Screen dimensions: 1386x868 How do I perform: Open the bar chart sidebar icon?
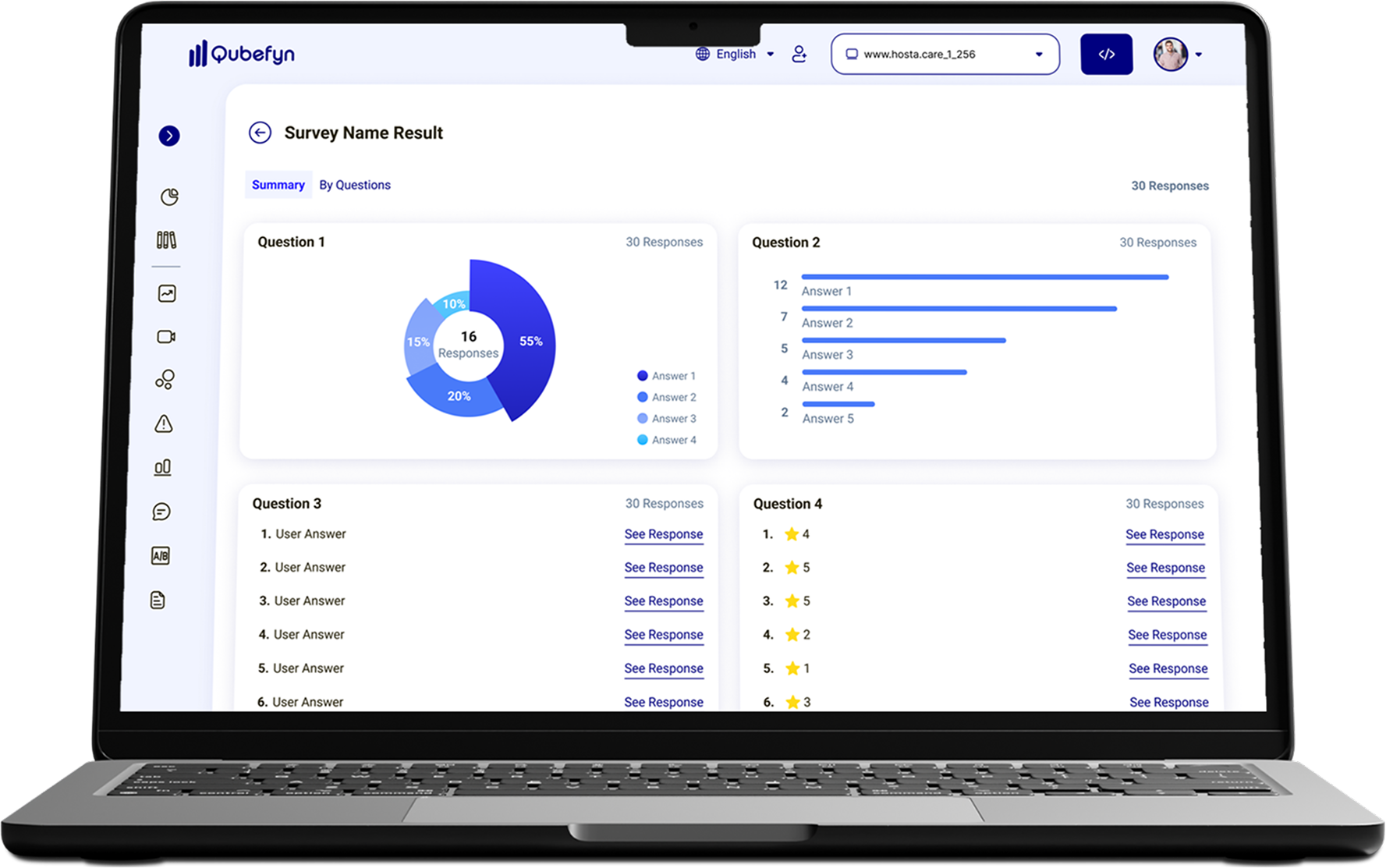[x=162, y=467]
